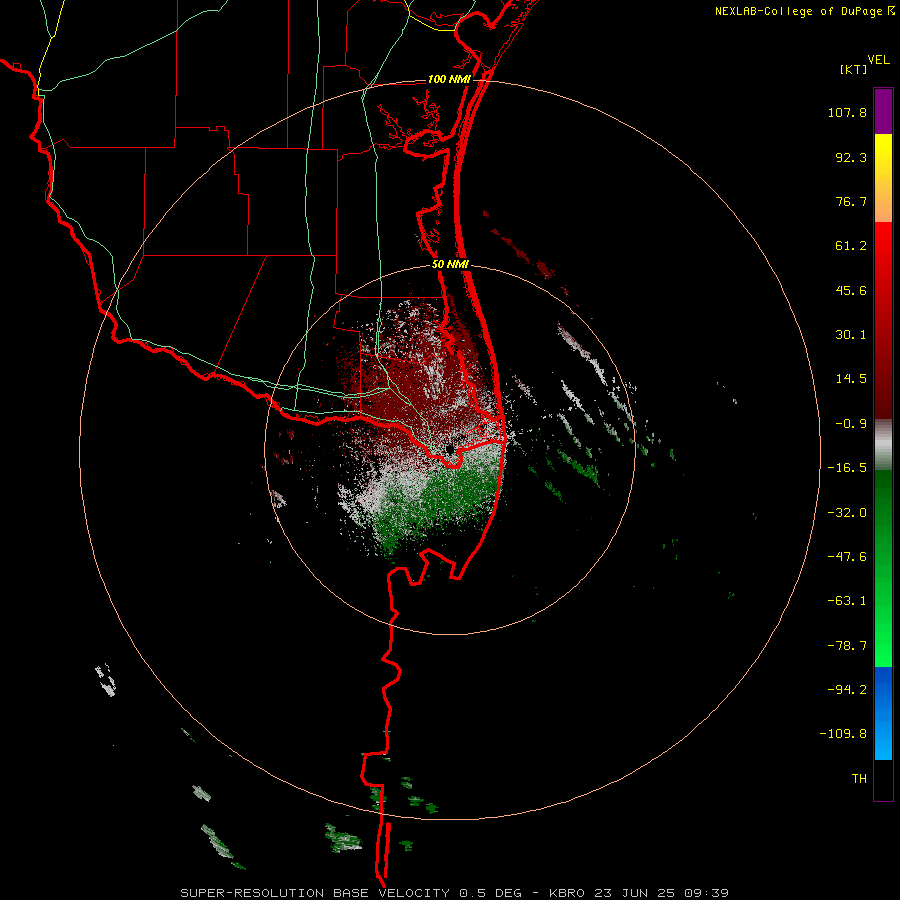900x900 pixels.
Task: Click the black radar site dot at the map center
Action: [450, 449]
